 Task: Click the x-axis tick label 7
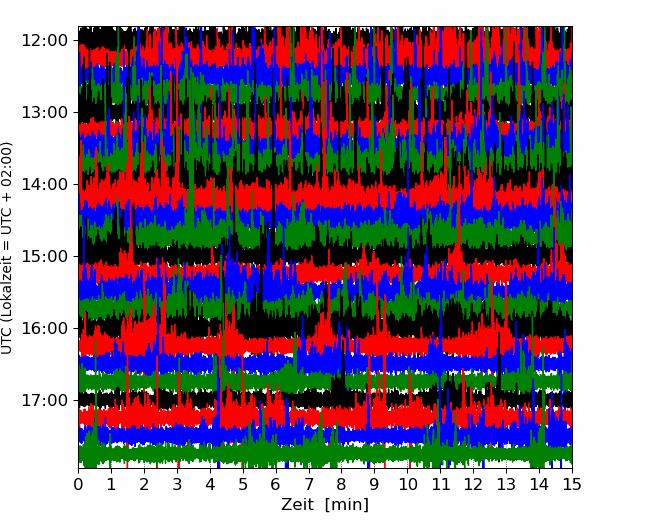(x=309, y=484)
